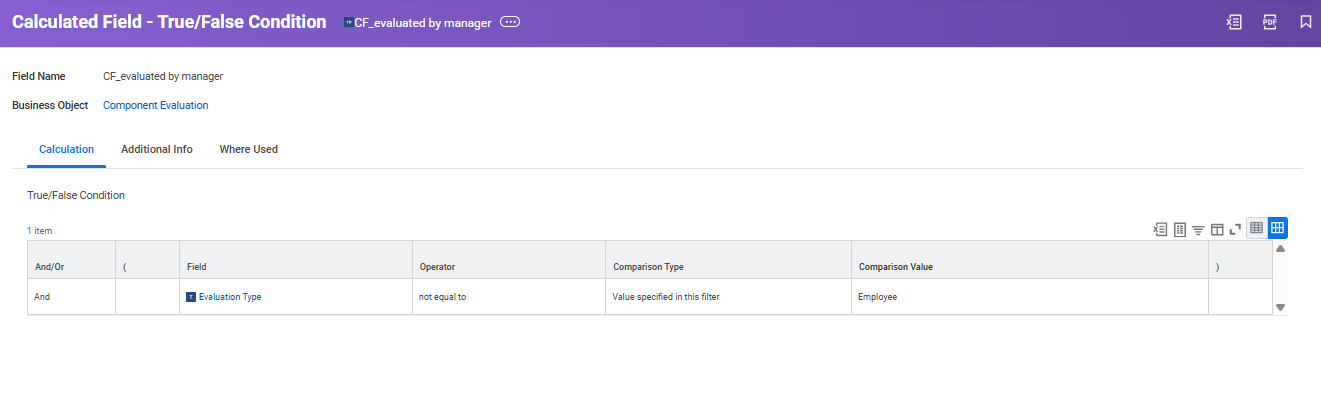This screenshot has width=1321, height=398.
Task: Open the Where Used tab
Action: click(249, 149)
